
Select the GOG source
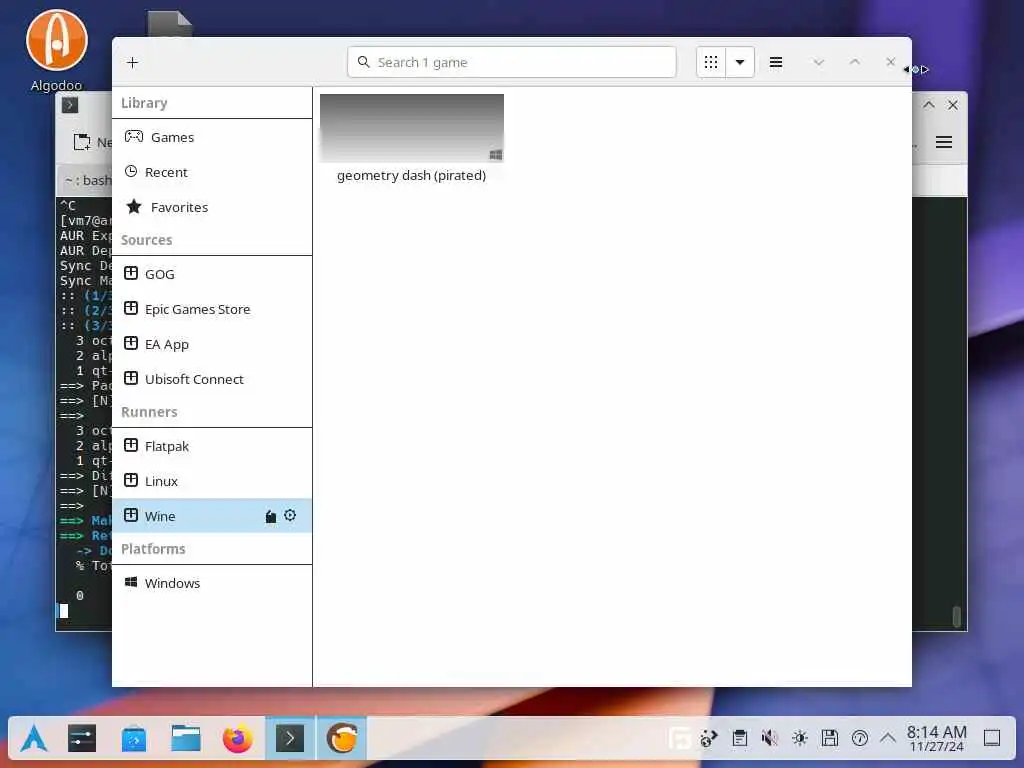[x=212, y=274]
